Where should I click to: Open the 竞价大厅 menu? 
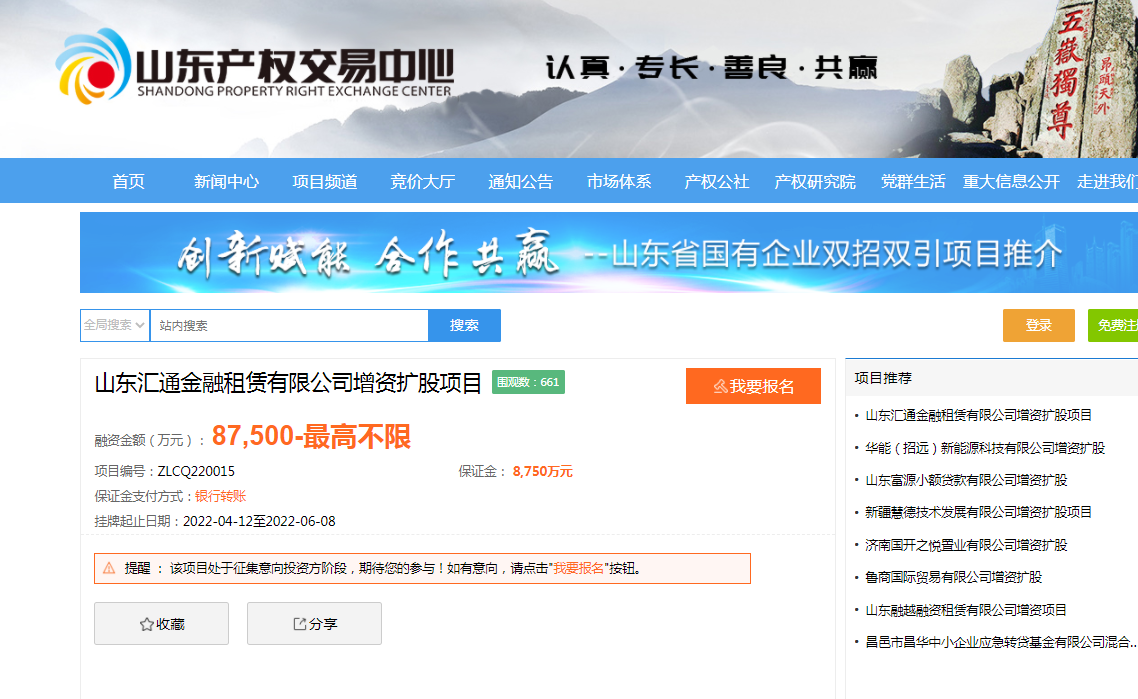pos(422,181)
